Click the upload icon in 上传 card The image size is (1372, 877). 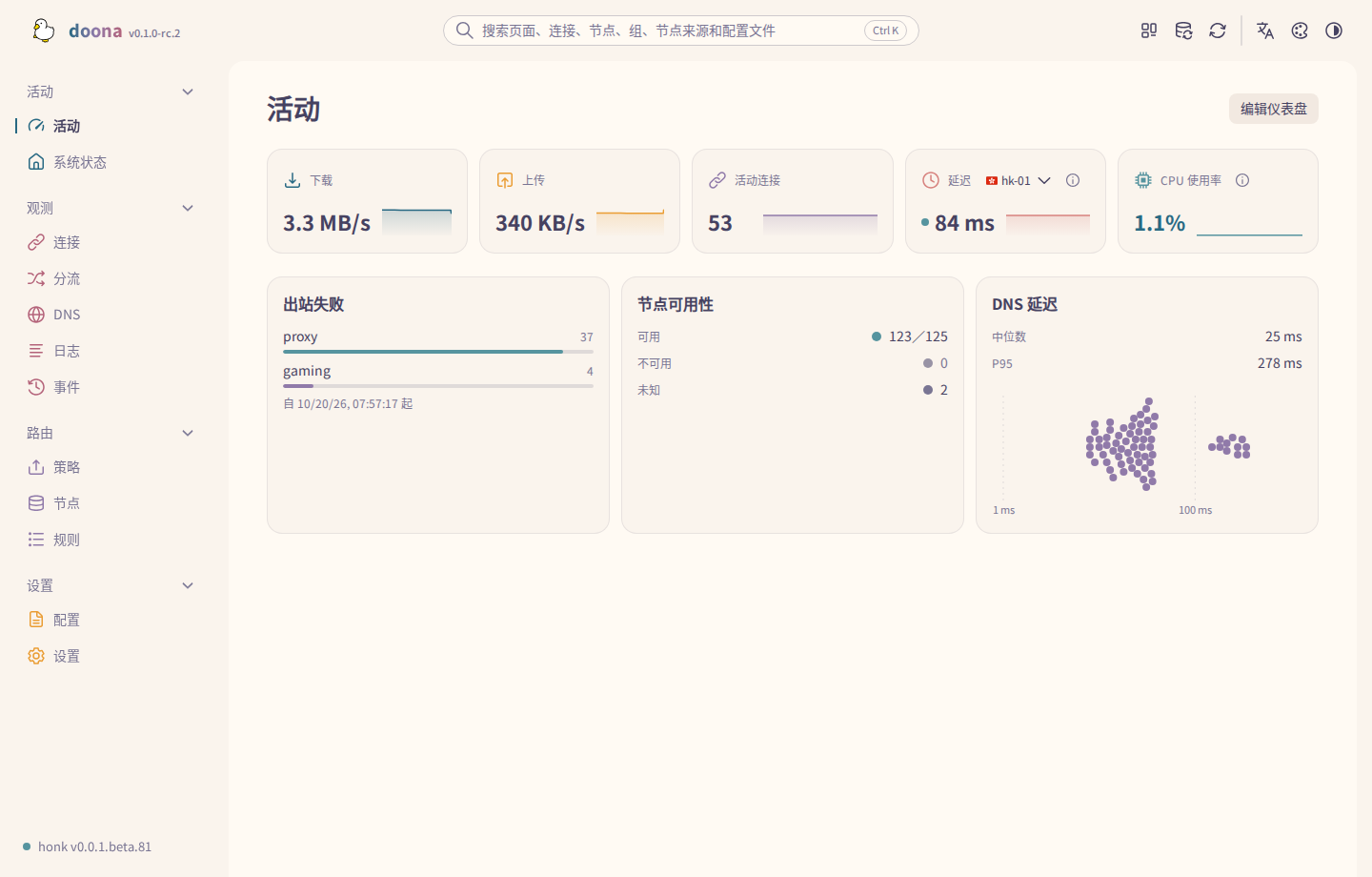coord(505,180)
